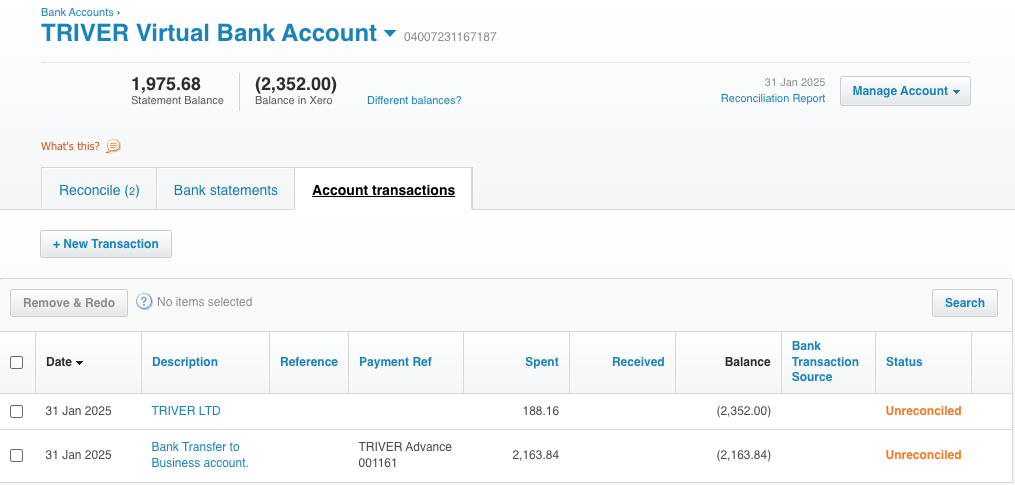Sort by Bank Transaction Source column header
The image size is (1015, 485).
tap(825, 361)
